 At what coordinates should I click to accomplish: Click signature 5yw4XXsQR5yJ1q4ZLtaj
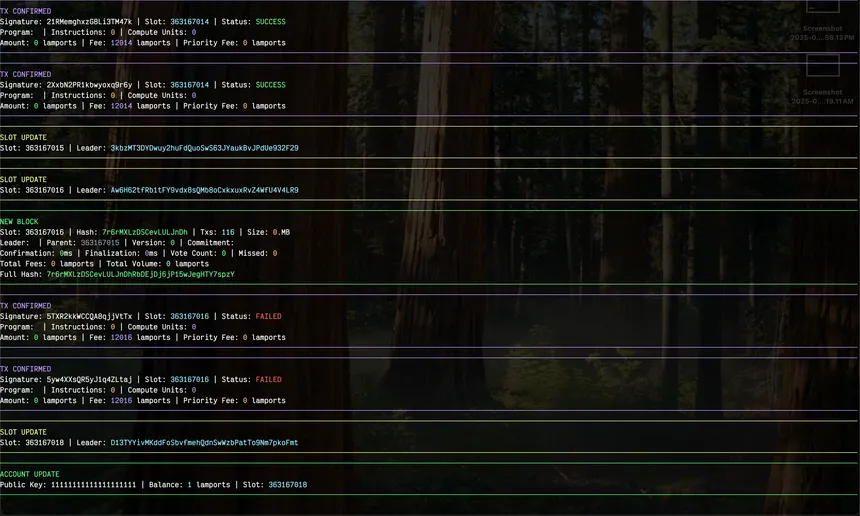click(x=89, y=380)
